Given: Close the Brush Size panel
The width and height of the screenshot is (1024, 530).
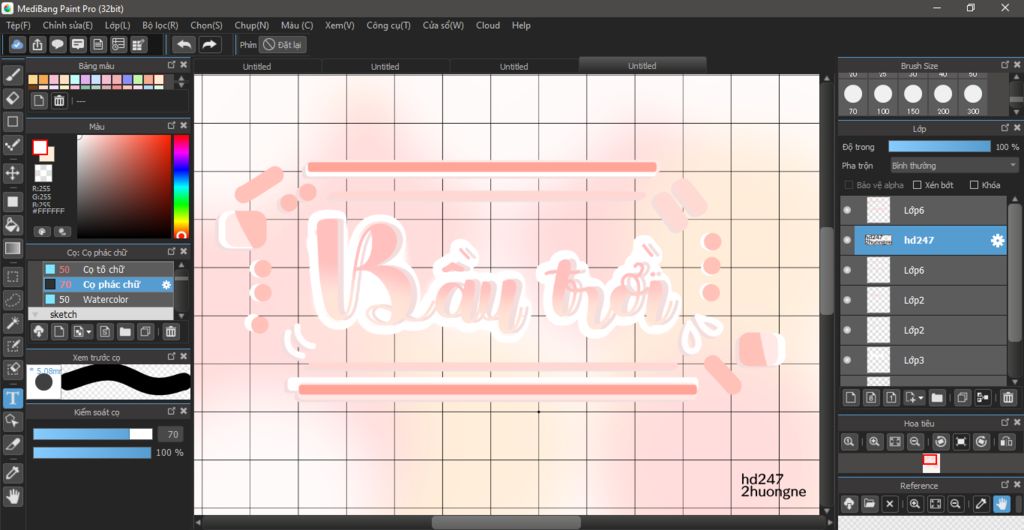Looking at the screenshot, I should 1017,65.
